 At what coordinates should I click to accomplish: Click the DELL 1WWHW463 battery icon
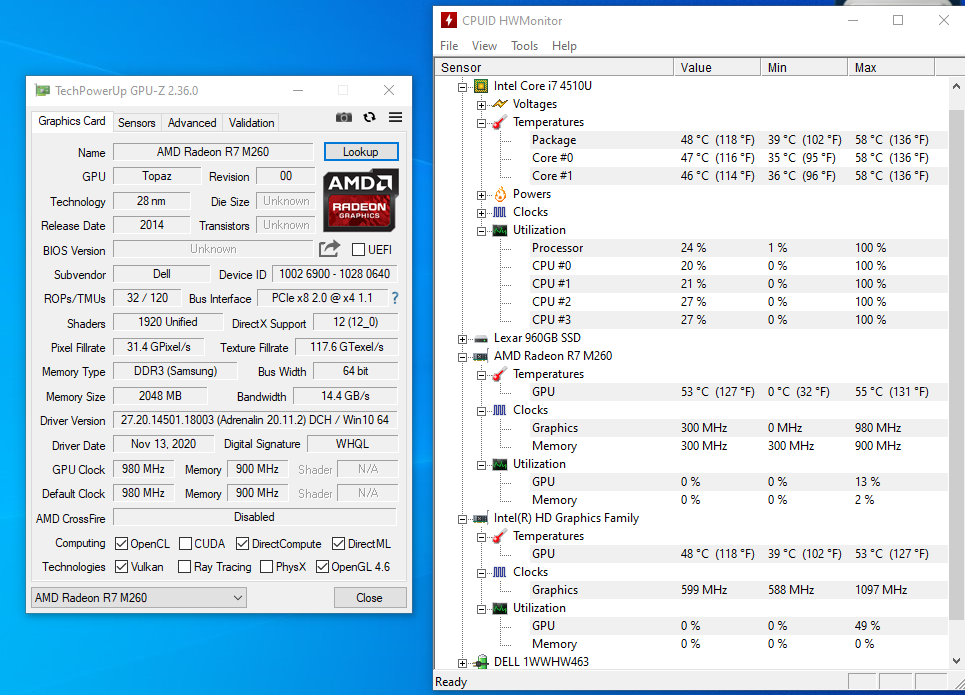(x=481, y=662)
